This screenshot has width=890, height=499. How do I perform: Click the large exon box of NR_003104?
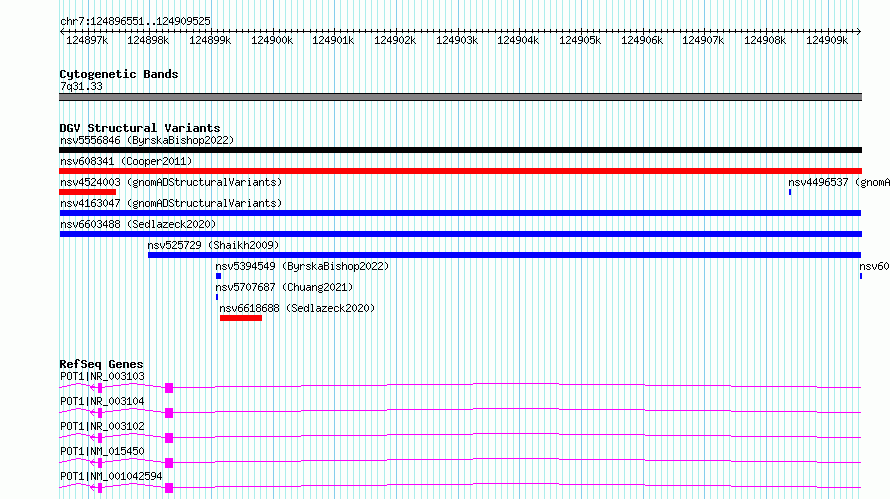tap(169, 413)
